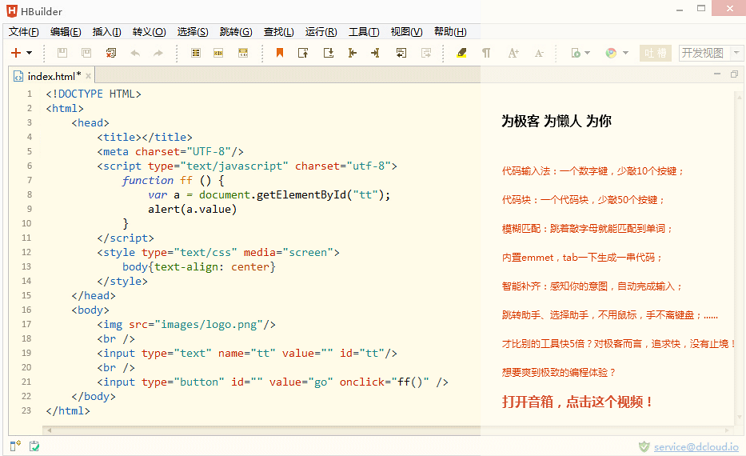Toggle the paragraph mark whitespace icon

(x=486, y=53)
